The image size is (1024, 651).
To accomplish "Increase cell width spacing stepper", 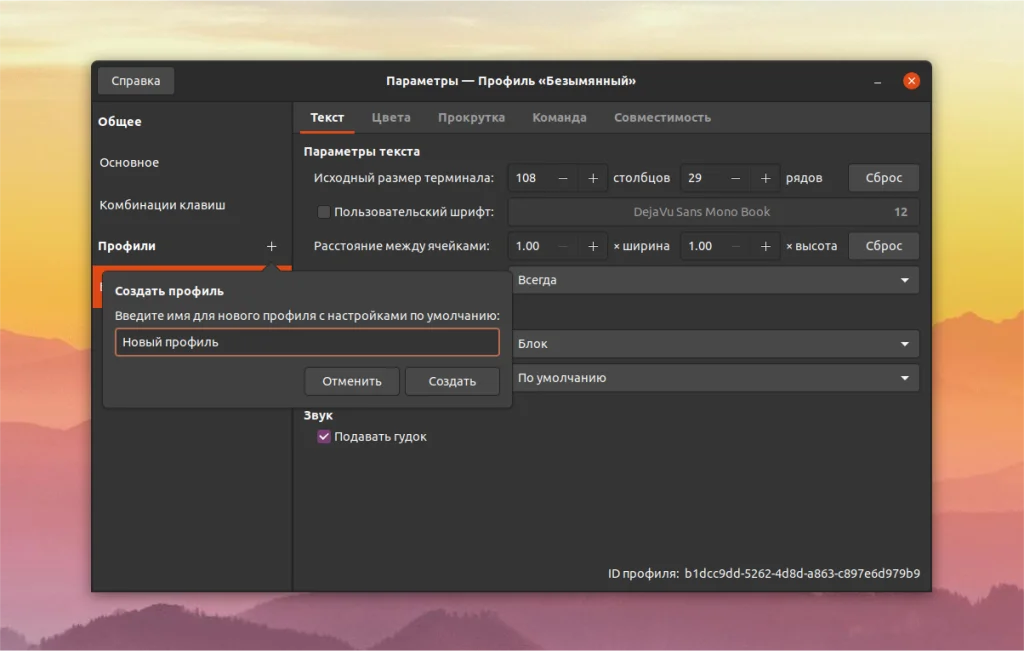I will 592,245.
